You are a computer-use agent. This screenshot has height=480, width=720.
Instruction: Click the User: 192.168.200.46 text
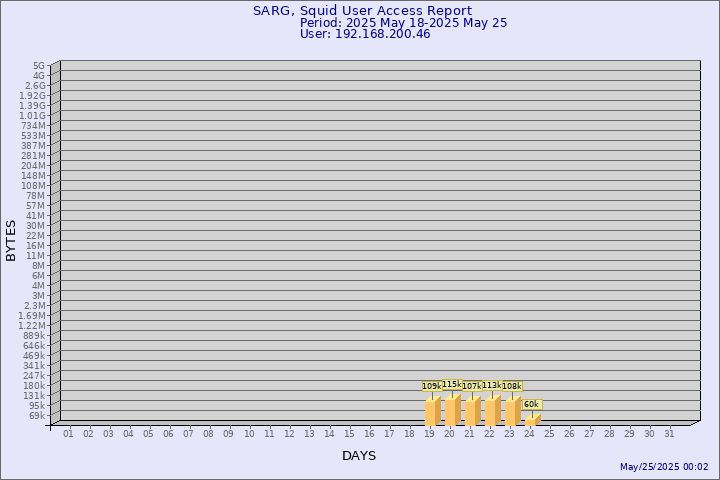[365, 34]
